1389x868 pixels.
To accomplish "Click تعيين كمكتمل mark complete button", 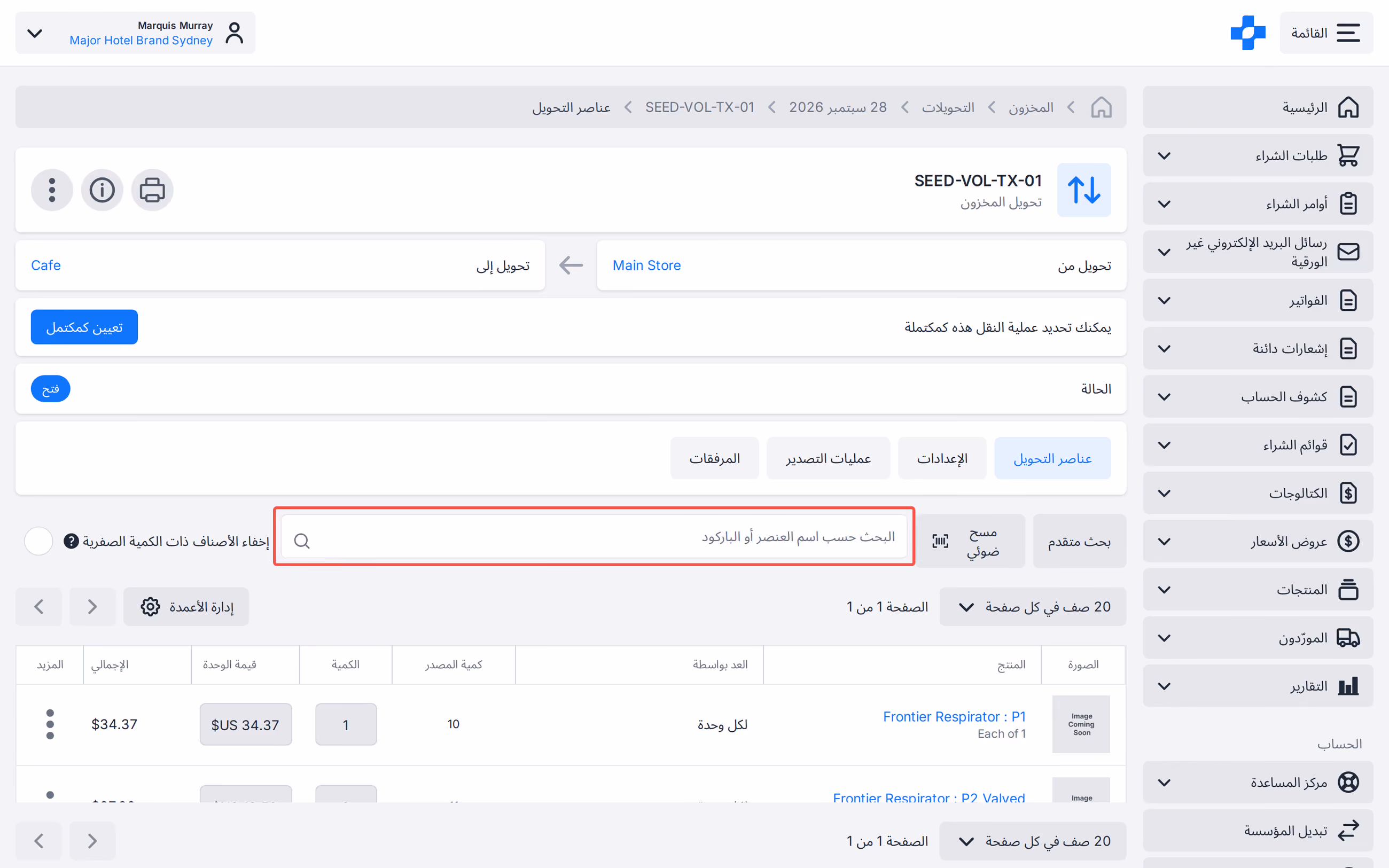I will coord(84,327).
